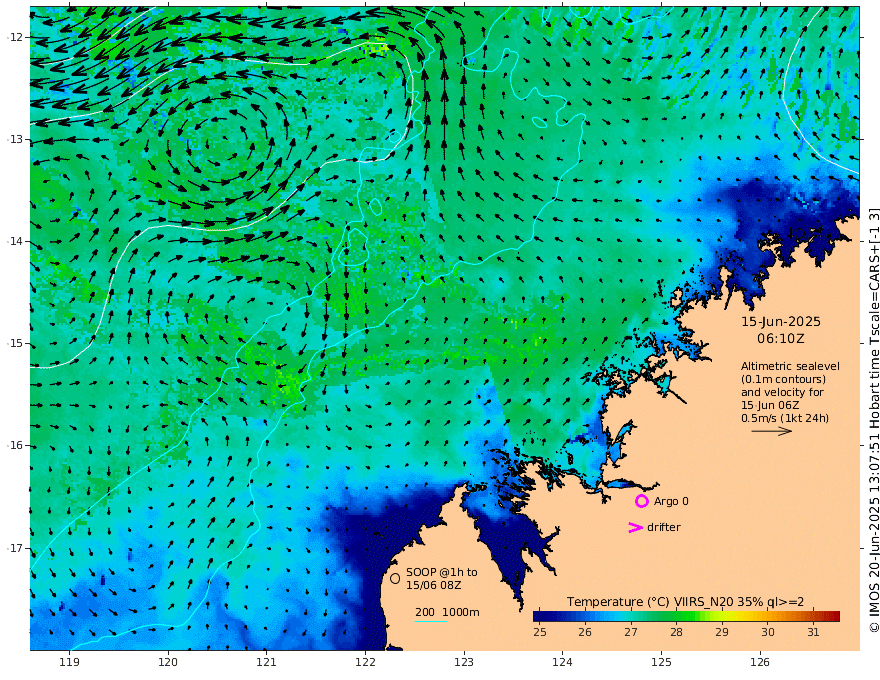Click colorbar tick label 27
The image size is (880, 680).
pyautogui.click(x=631, y=632)
